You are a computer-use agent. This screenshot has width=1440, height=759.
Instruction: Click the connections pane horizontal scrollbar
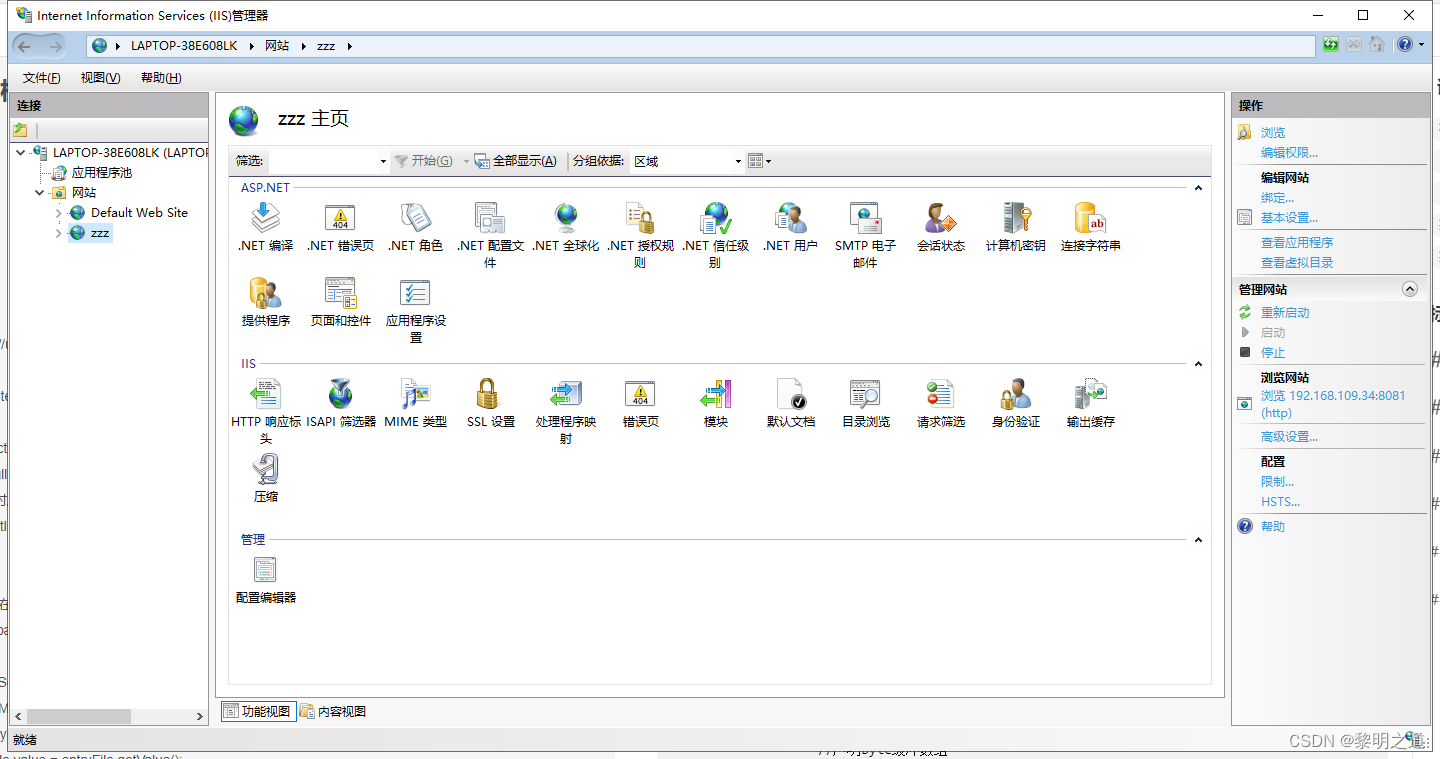click(108, 716)
